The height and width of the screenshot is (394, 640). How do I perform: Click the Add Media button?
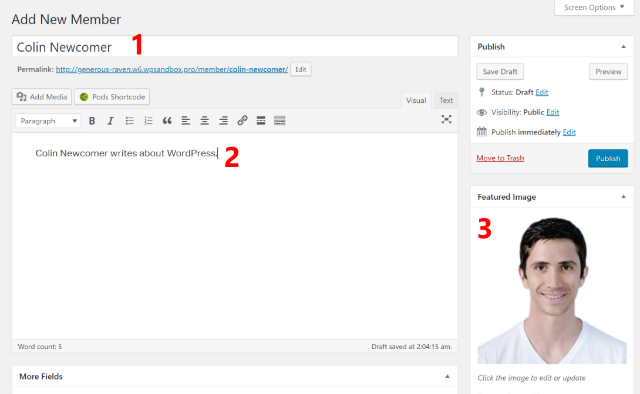coord(42,97)
